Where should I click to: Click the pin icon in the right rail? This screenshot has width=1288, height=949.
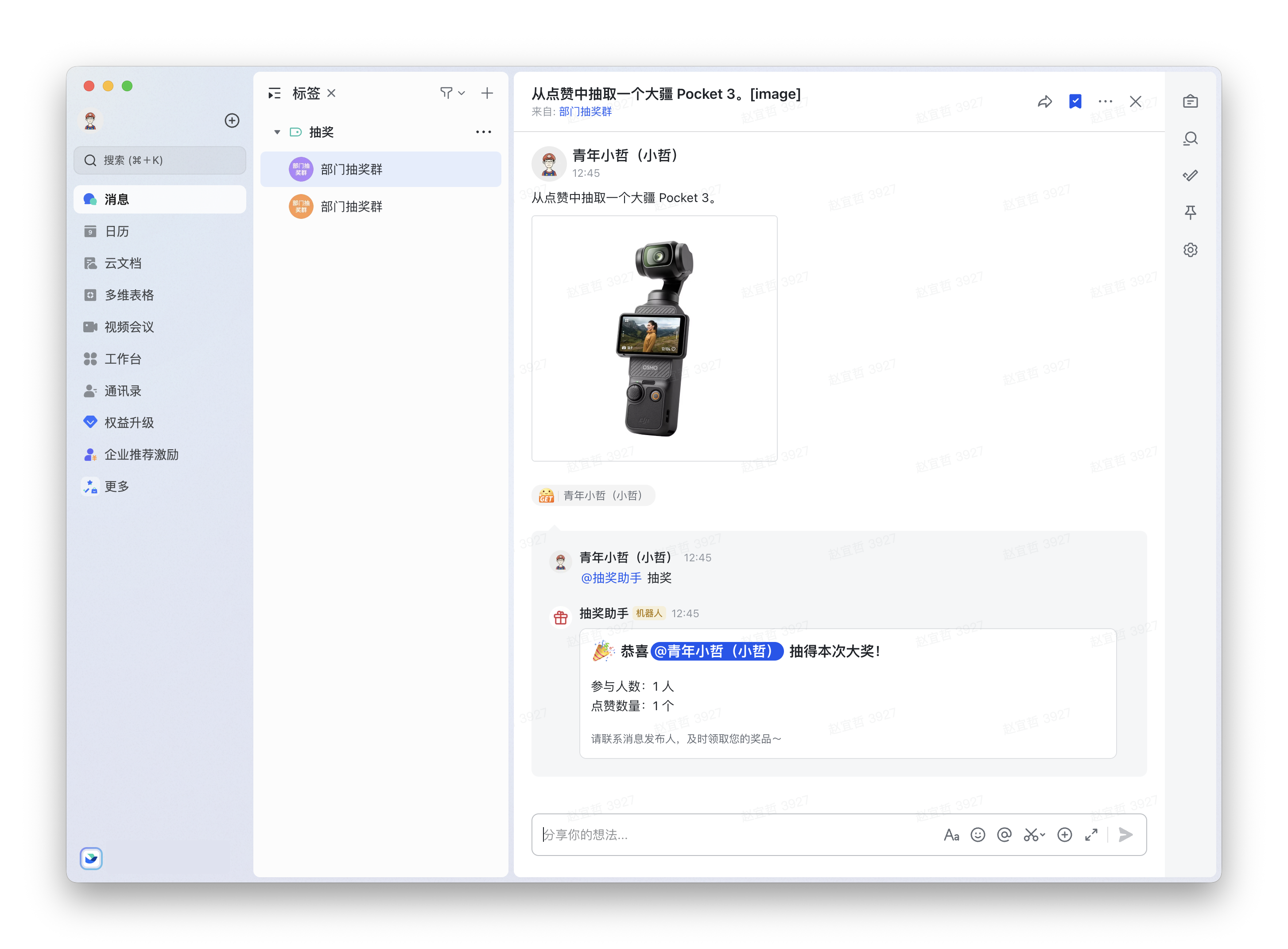(x=1191, y=213)
